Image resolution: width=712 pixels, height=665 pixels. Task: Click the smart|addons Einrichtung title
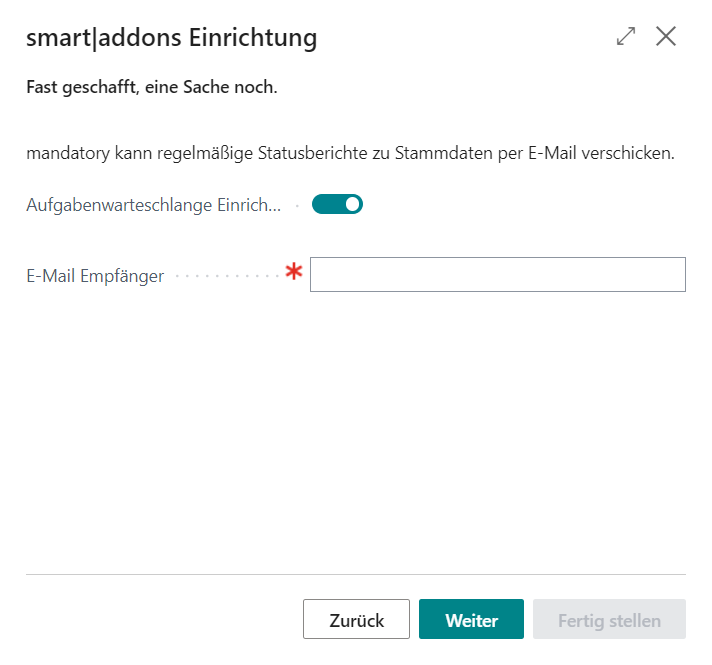171,38
